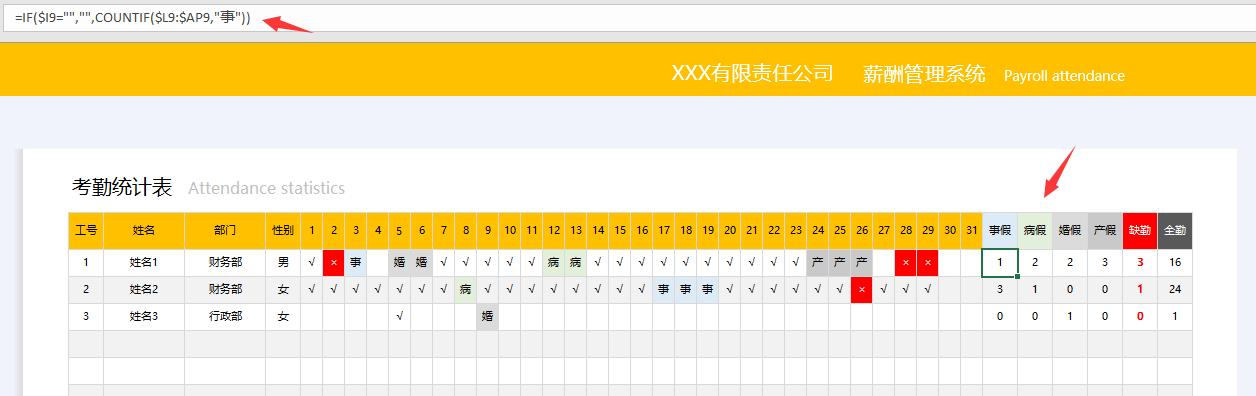
Task: Select 姓名1's red × cell on day 29
Action: pos(928,262)
